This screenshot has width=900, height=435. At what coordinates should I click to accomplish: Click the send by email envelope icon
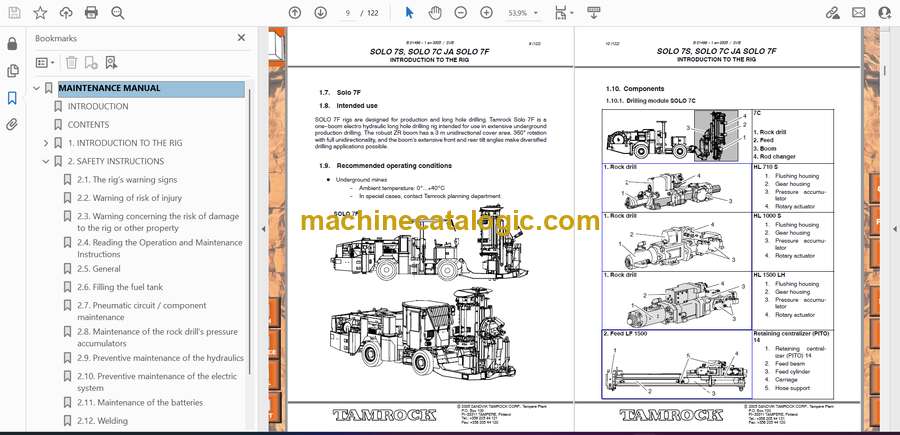click(859, 13)
